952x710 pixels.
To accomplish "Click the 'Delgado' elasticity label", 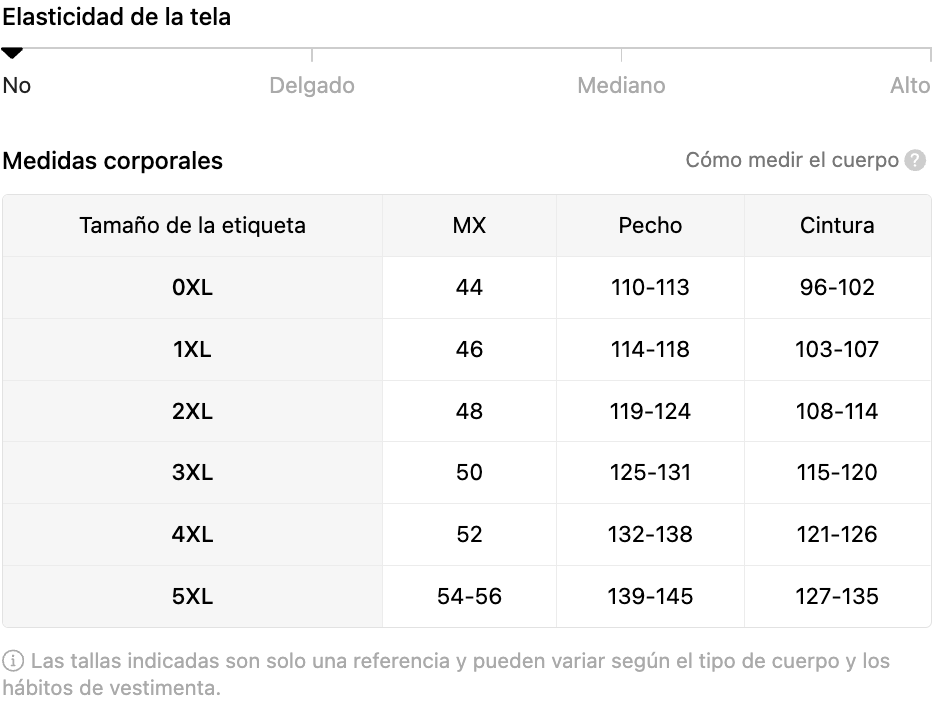I will point(312,86).
